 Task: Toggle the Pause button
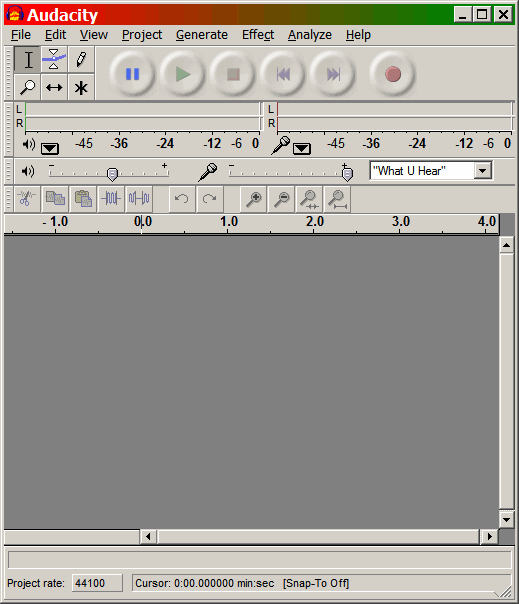tap(132, 74)
